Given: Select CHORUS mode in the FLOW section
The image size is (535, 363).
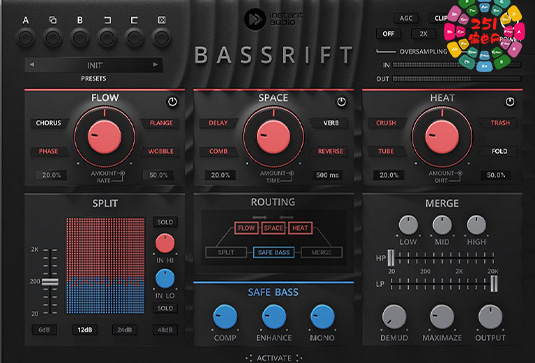Looking at the screenshot, I should pos(48,123).
